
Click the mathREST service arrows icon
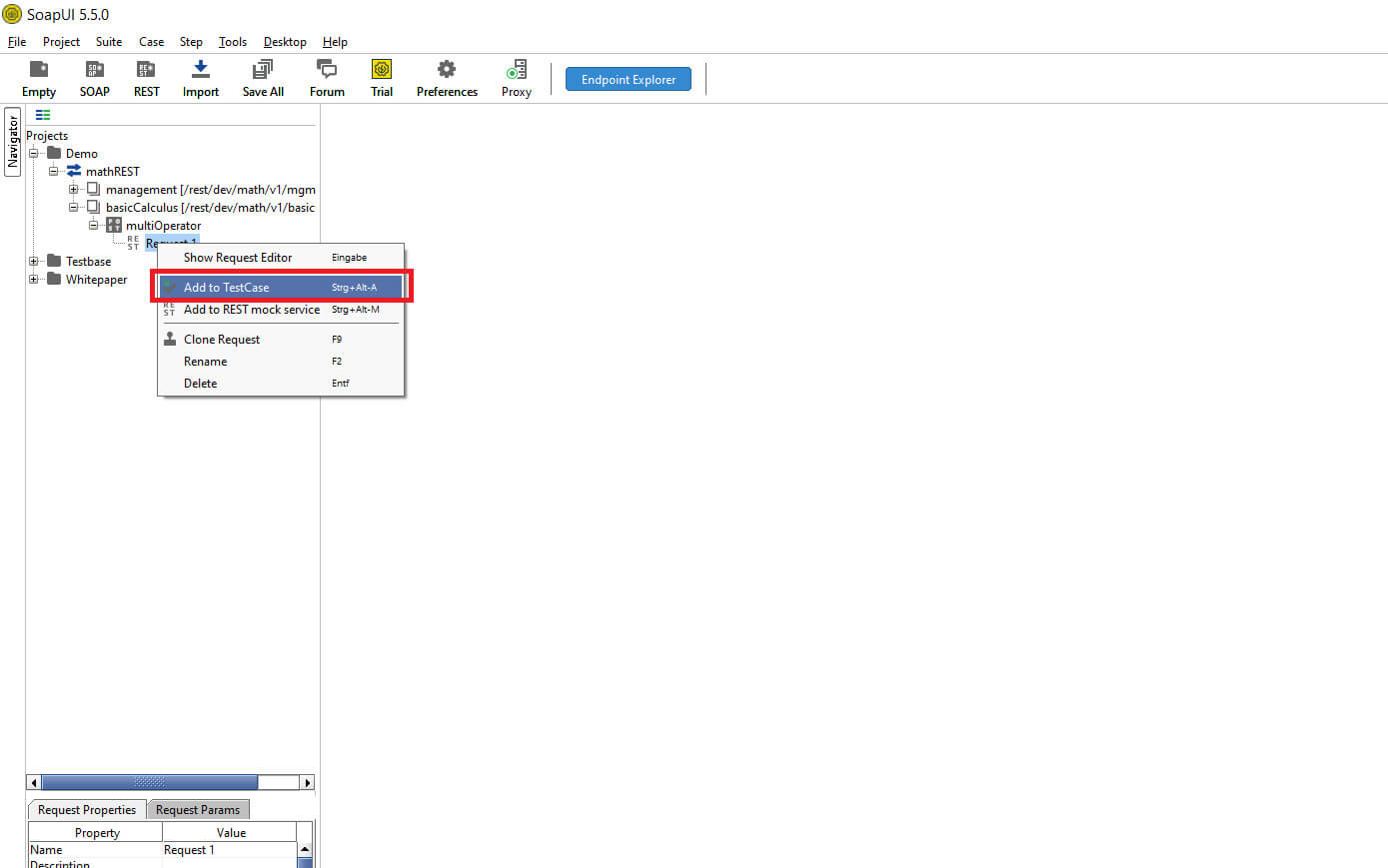click(74, 171)
